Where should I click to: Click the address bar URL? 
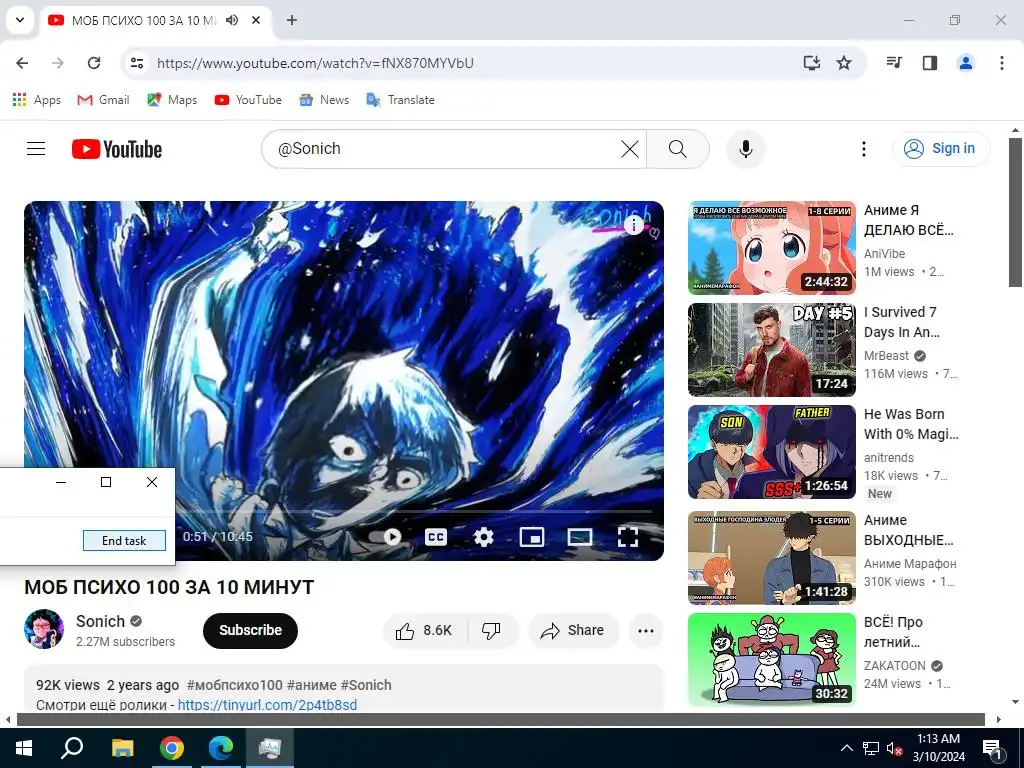click(315, 63)
